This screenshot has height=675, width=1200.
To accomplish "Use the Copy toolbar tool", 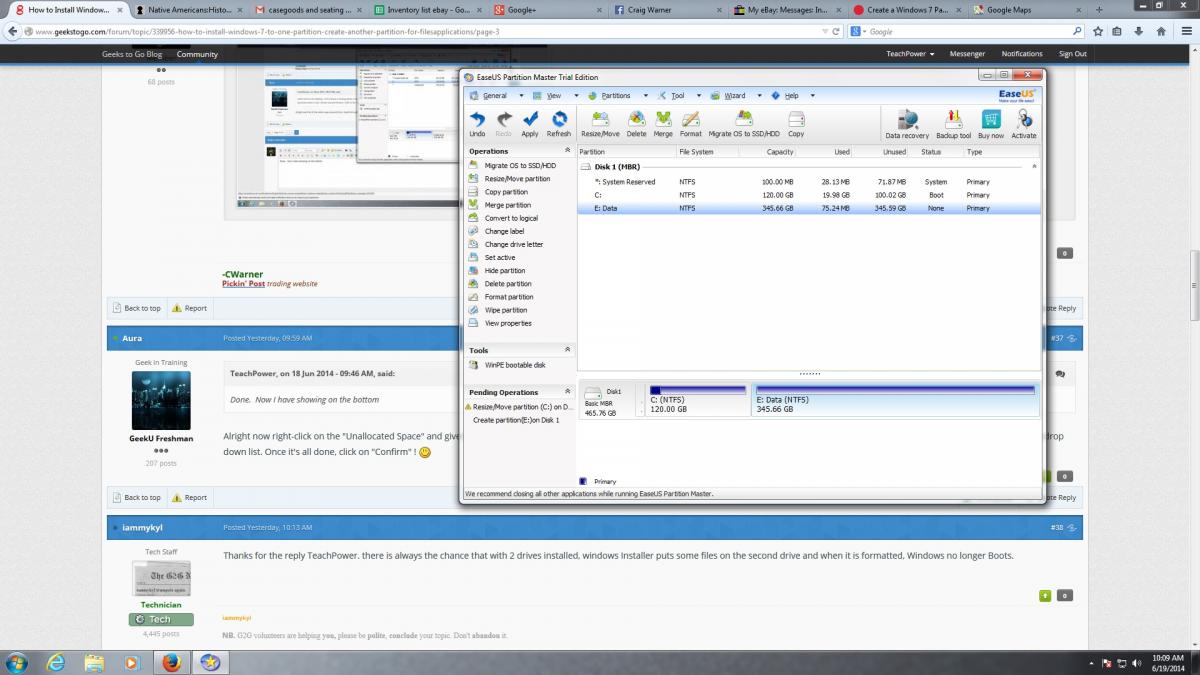I will click(x=796, y=124).
